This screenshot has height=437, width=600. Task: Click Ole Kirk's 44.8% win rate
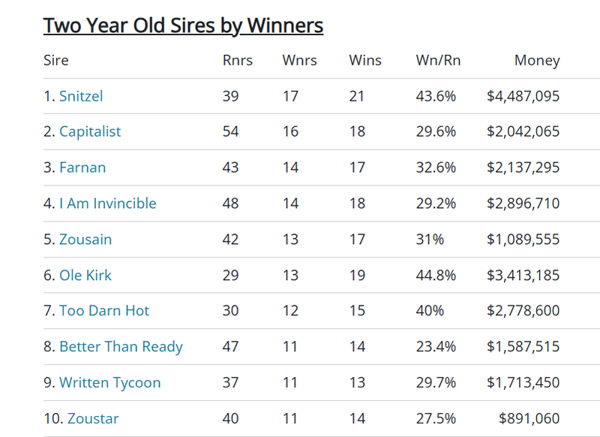pyautogui.click(x=436, y=275)
